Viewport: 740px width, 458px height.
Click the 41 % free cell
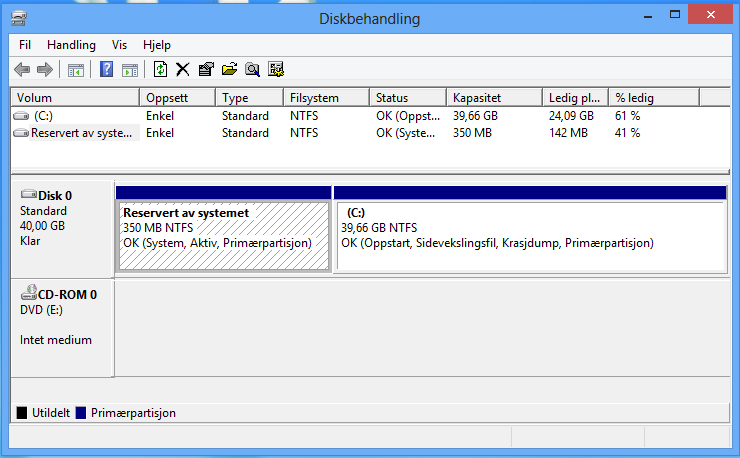(627, 133)
